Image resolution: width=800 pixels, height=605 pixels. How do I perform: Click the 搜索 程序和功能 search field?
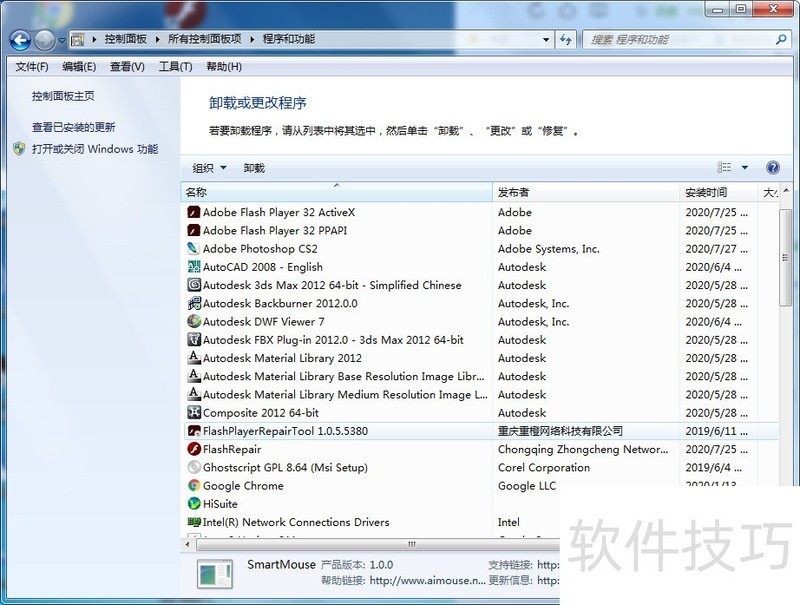pyautogui.click(x=680, y=40)
